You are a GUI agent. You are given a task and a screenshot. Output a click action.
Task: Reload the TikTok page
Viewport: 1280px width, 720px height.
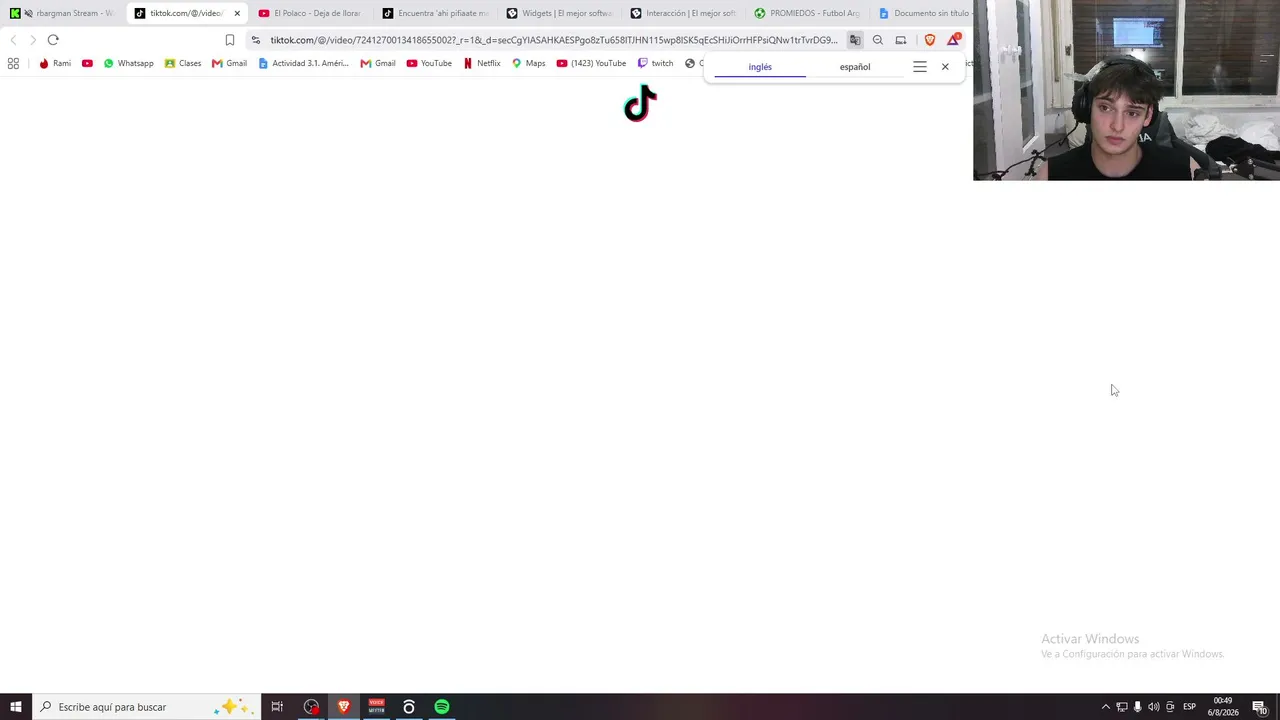pos(53,40)
